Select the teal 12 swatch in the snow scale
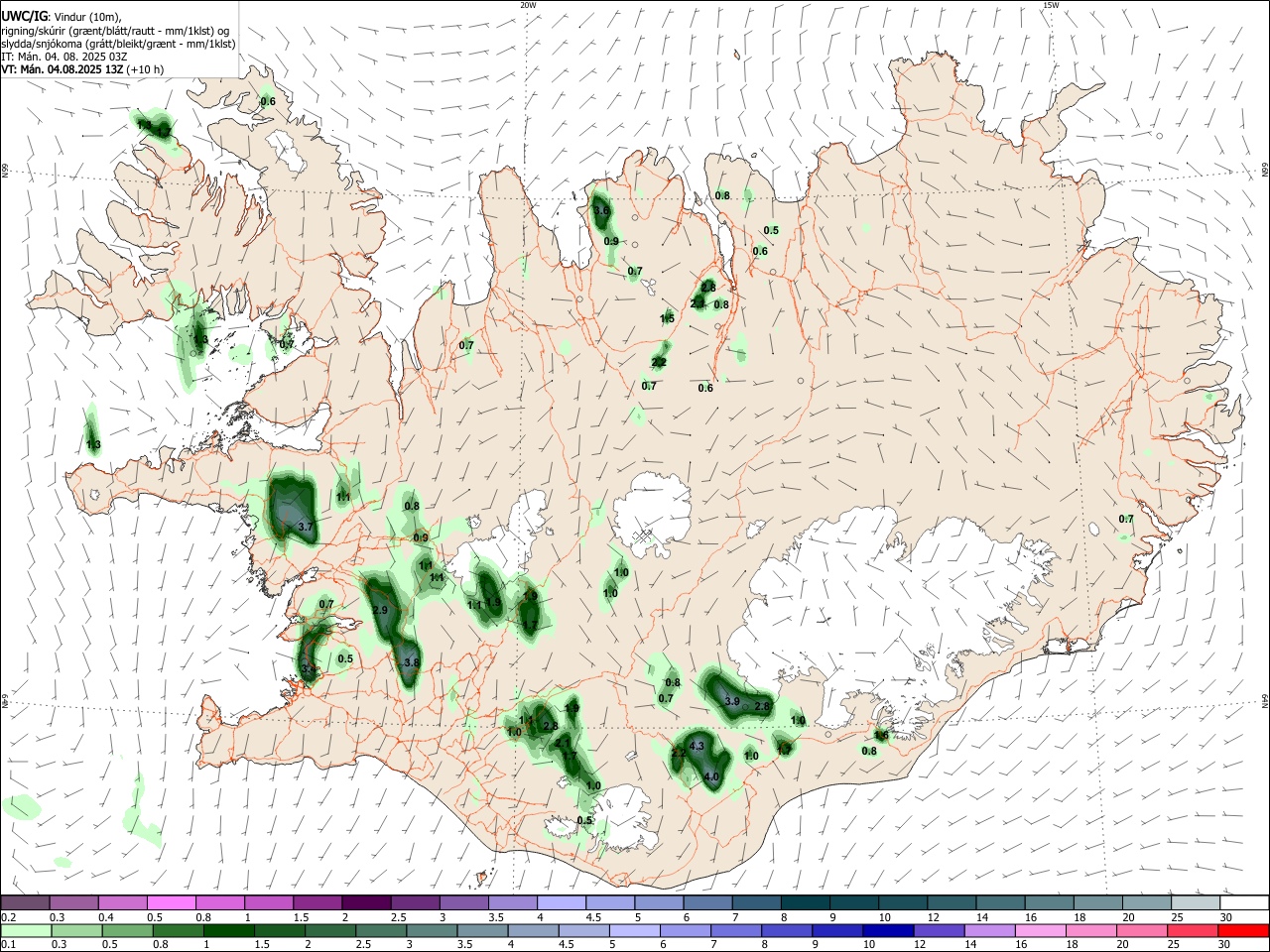The image size is (1270, 952). (x=952, y=902)
